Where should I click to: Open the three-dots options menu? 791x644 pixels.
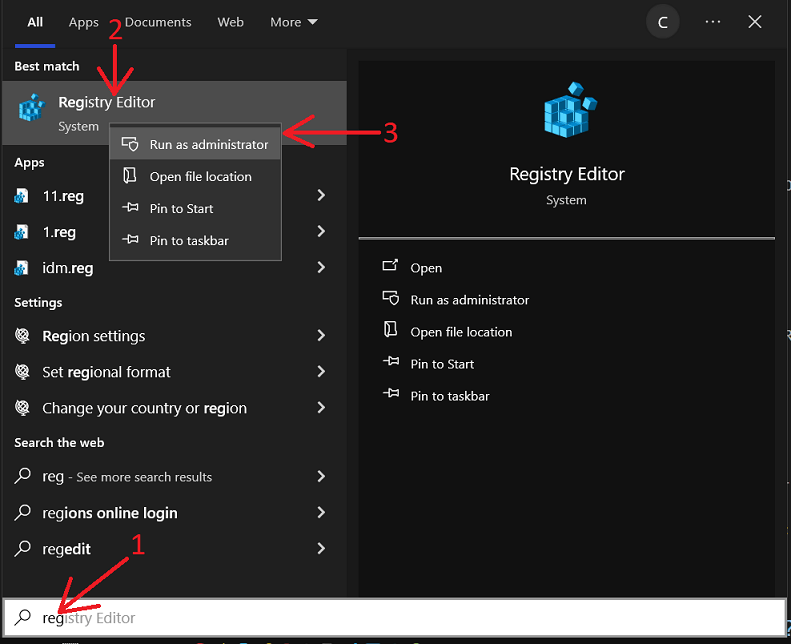click(712, 22)
